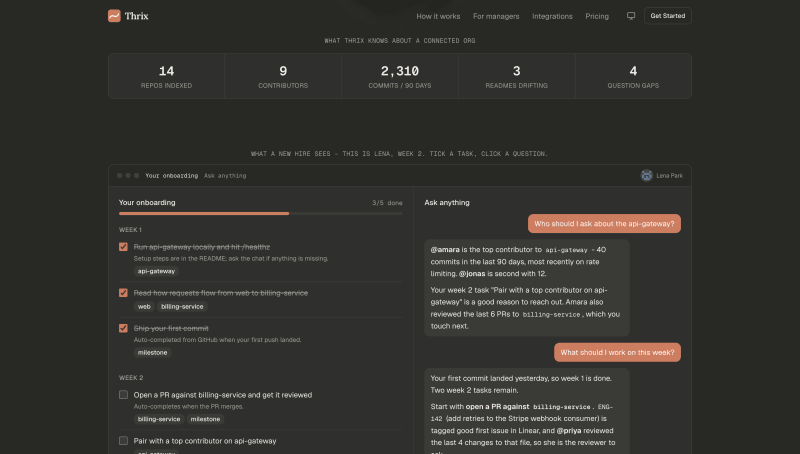Screen dimensions: 800x454
Task: Click api-gateway tag under first task
Action: tap(156, 271)
